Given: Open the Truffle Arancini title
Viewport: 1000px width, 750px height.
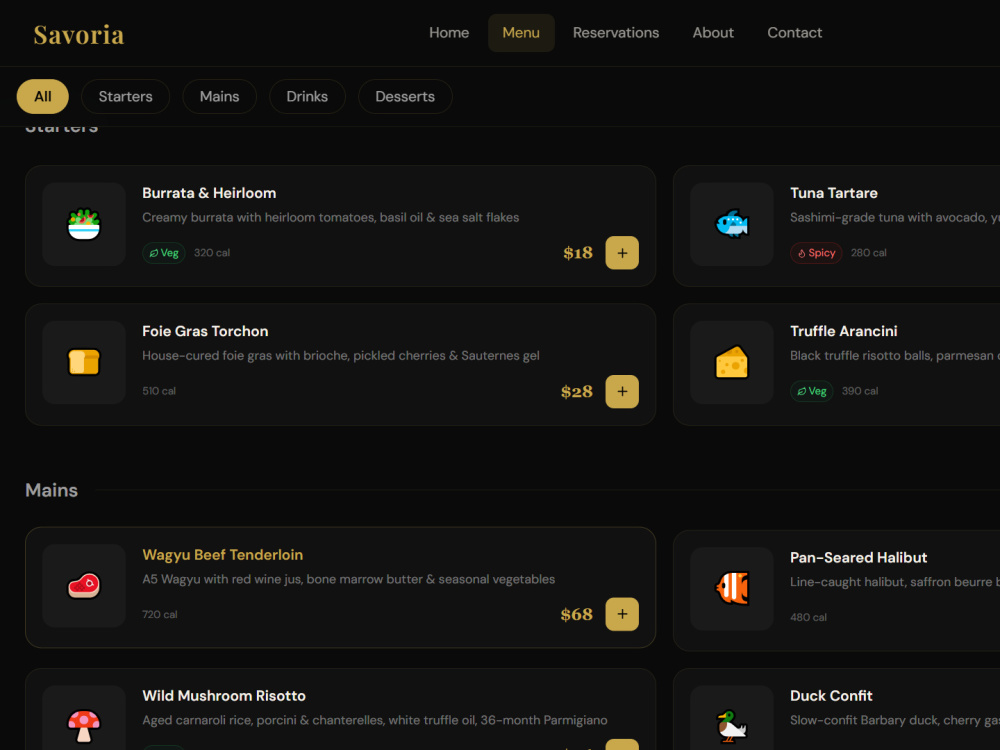Looking at the screenshot, I should click(843, 331).
